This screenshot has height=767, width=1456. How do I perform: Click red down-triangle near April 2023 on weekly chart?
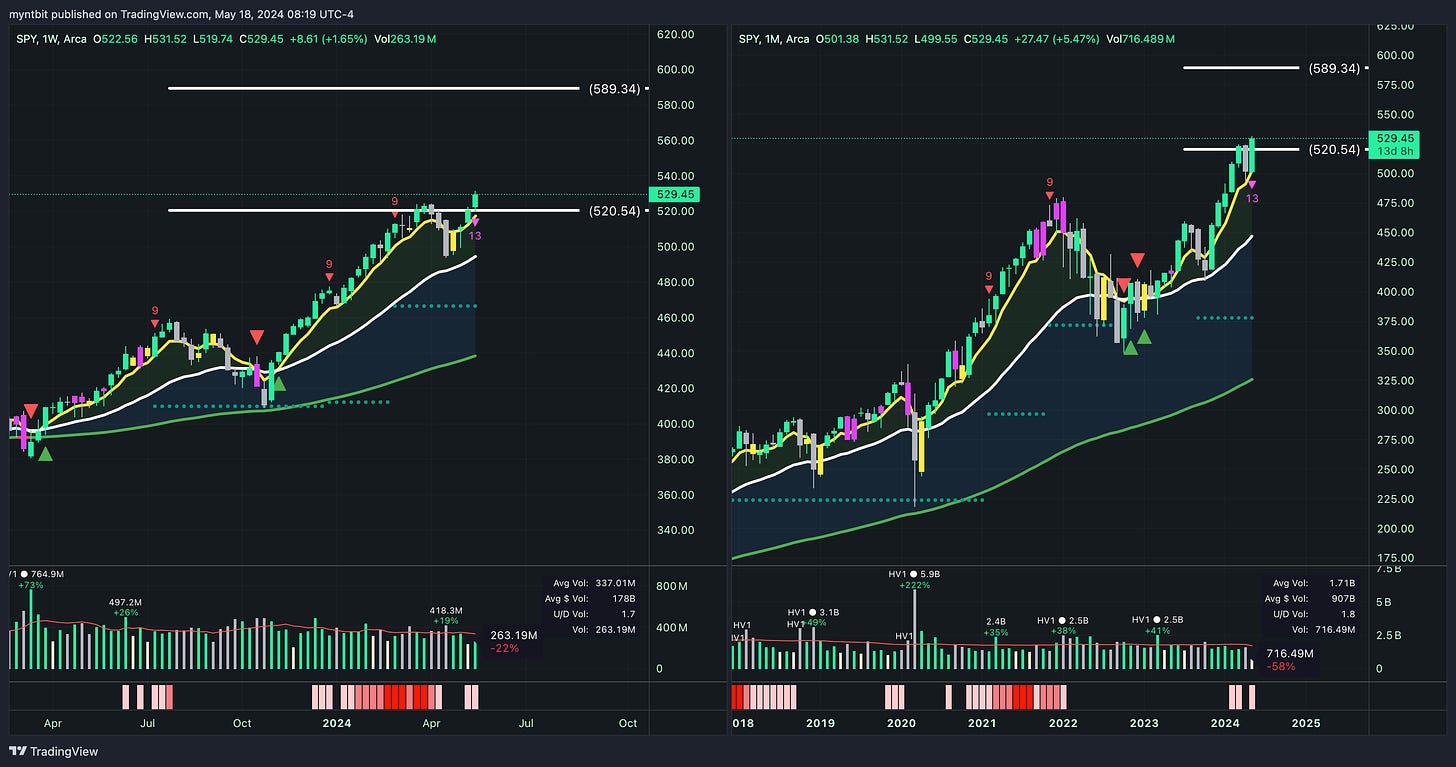tap(31, 411)
